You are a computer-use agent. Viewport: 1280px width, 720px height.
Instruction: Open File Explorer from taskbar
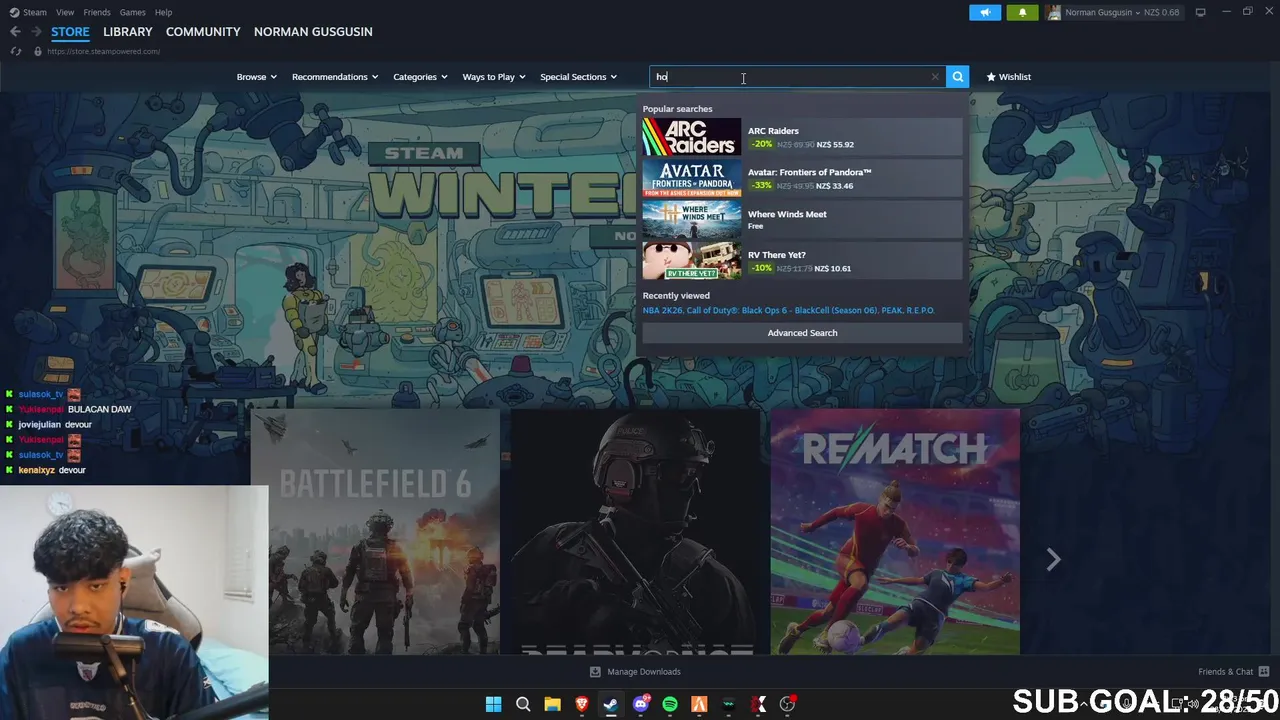coord(552,704)
